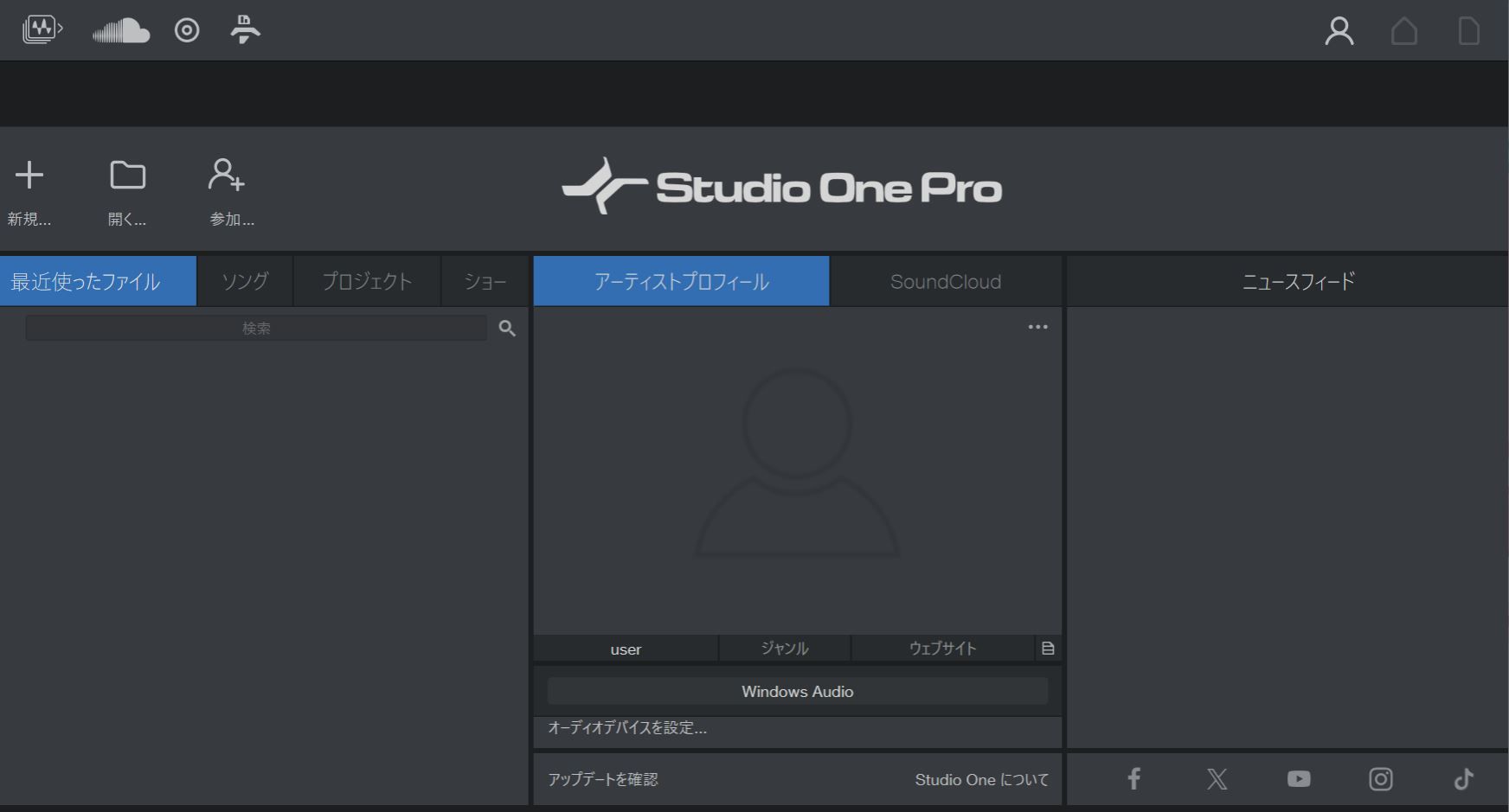
Task: Open the Instagram link icon
Action: point(1381,779)
